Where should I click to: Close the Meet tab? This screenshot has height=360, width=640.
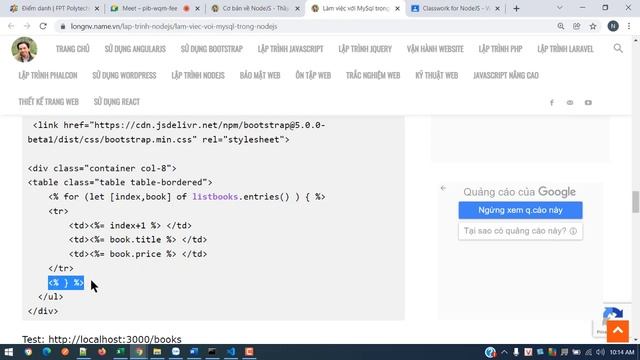coord(197,8)
